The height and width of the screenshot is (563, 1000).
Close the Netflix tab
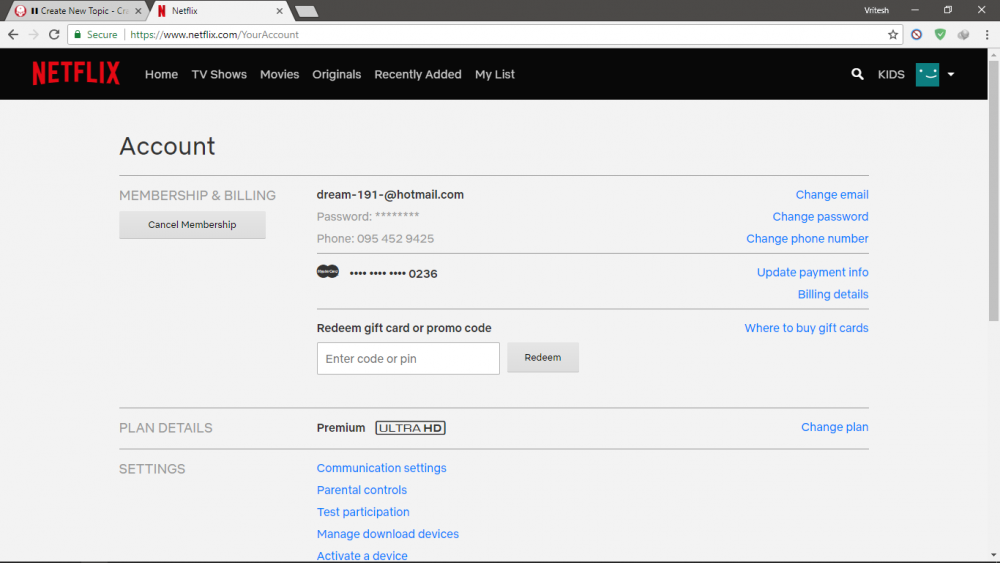[279, 11]
